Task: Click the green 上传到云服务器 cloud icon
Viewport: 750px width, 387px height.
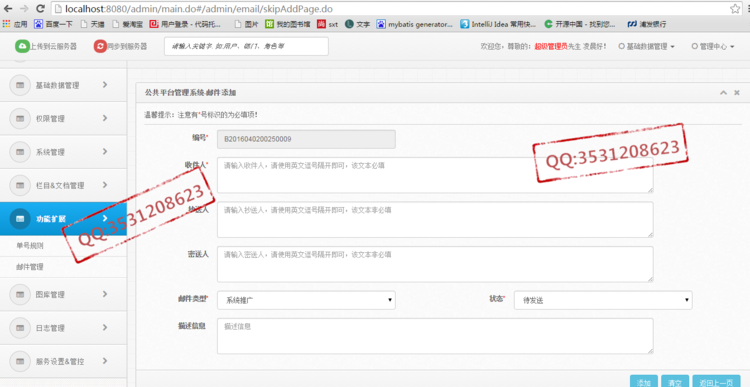Action: click(x=22, y=46)
